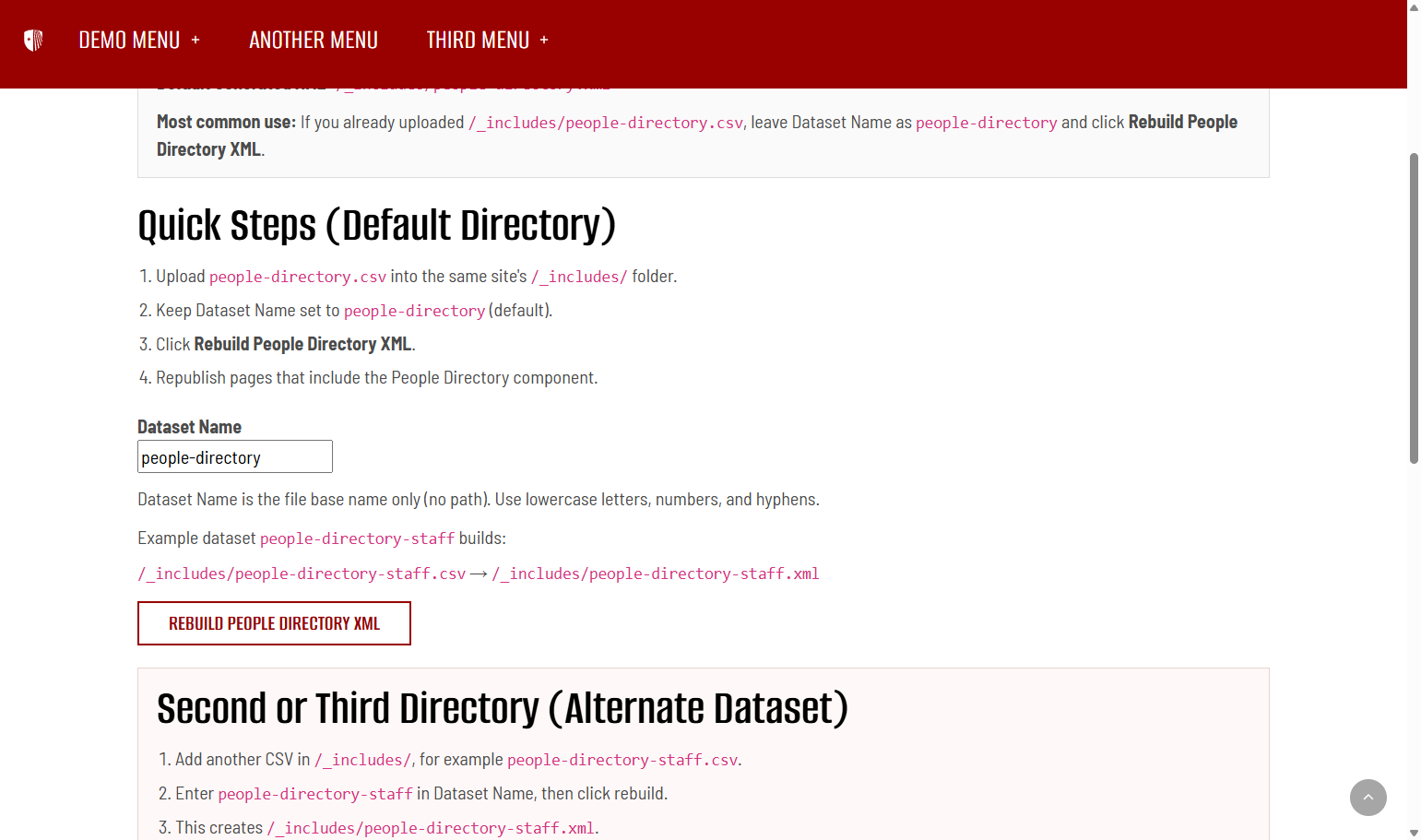1421x840 pixels.
Task: Click the shield logo icon in header
Action: coord(33,41)
